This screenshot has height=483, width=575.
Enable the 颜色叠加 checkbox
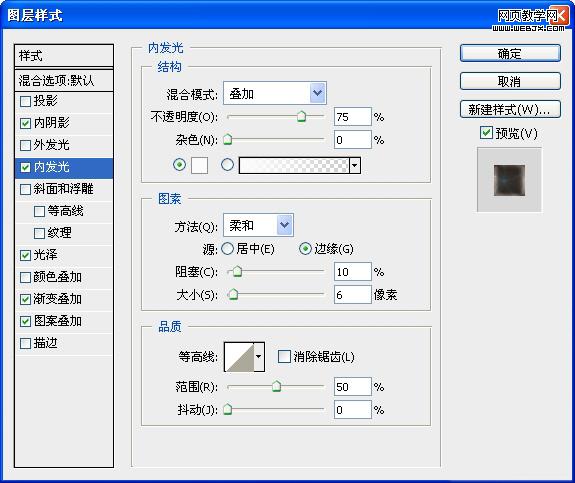pyautogui.click(x=25, y=277)
